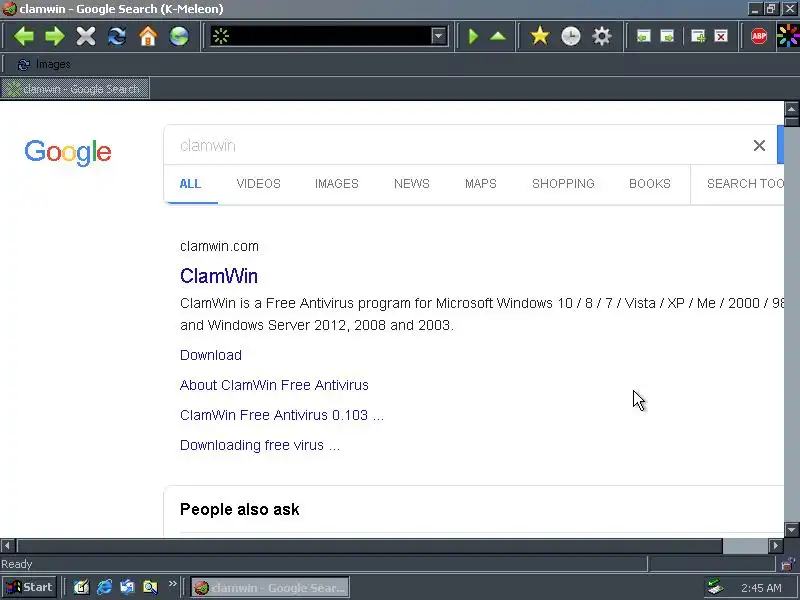Open the Download sitelink
Screen dimensions: 800x600
tap(211, 355)
